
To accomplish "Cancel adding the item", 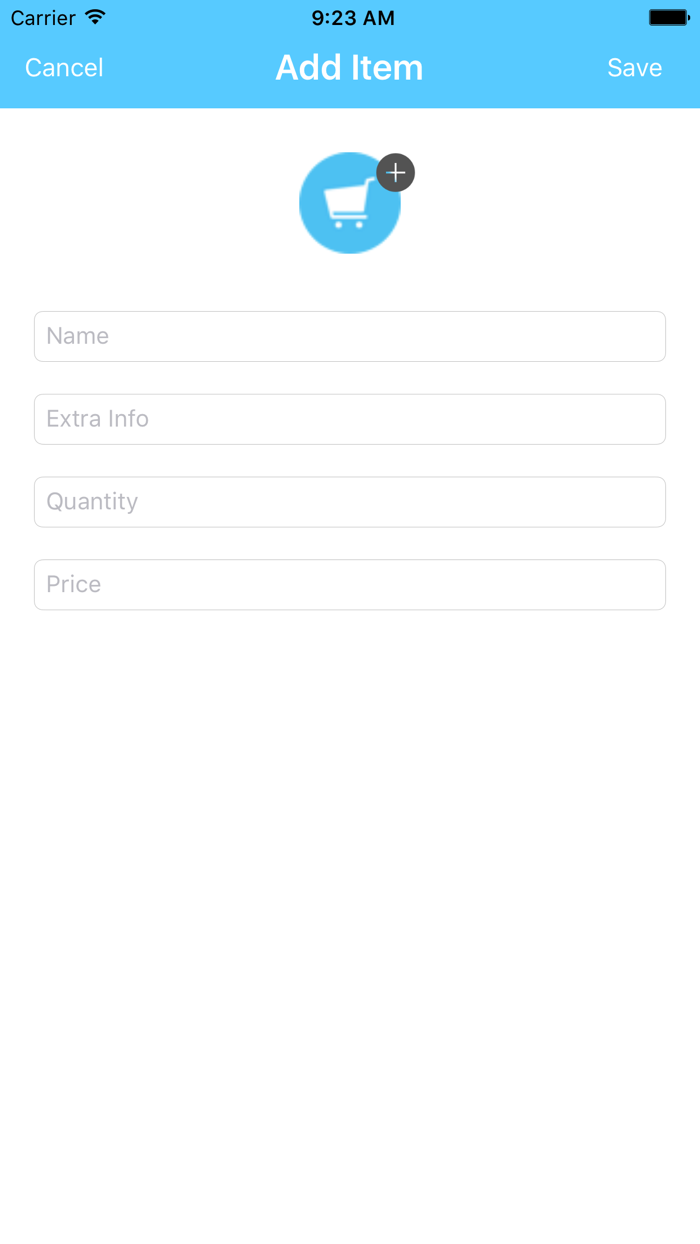I will [x=64, y=67].
